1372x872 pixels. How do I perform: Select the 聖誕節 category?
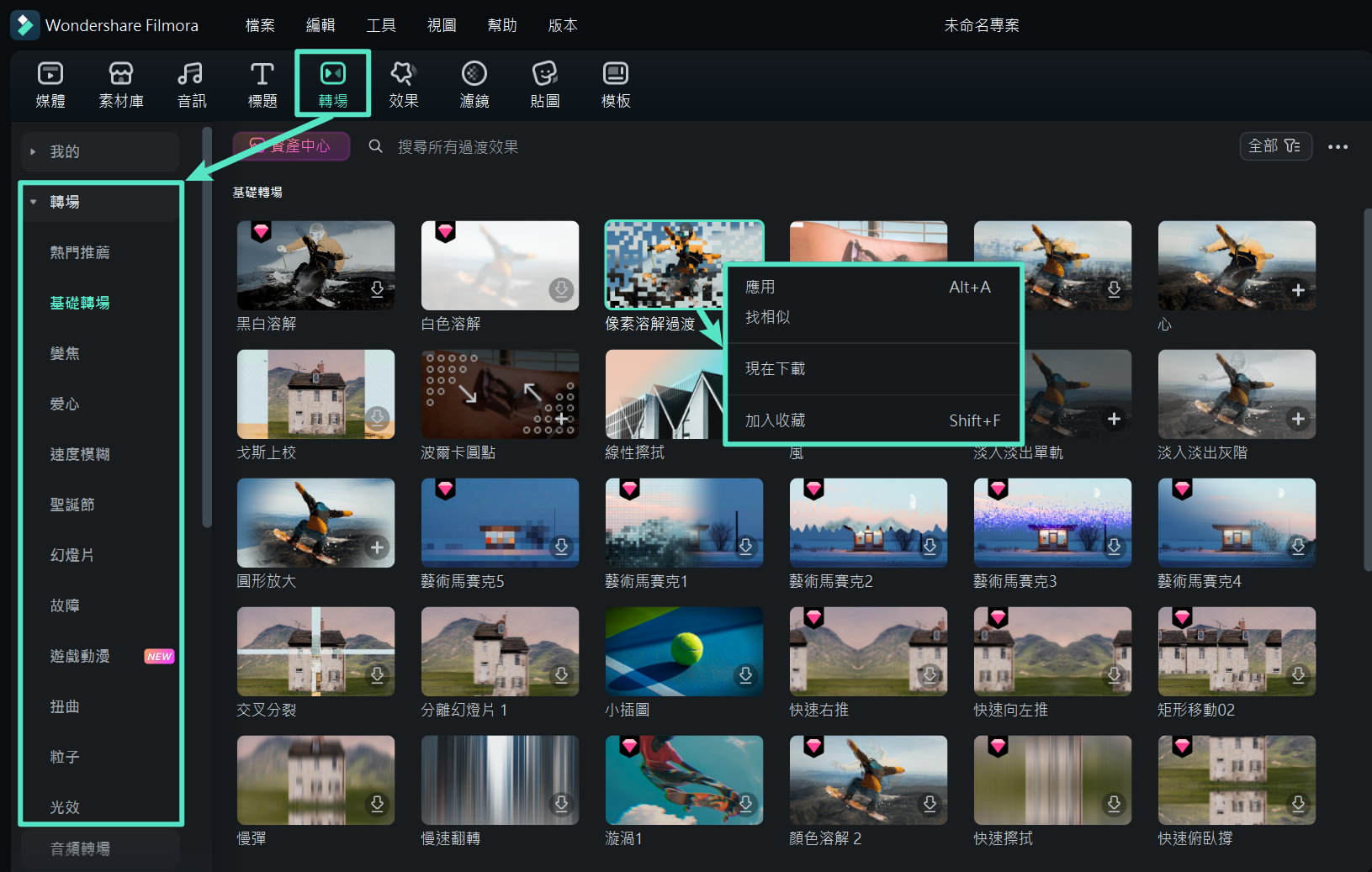(x=72, y=505)
